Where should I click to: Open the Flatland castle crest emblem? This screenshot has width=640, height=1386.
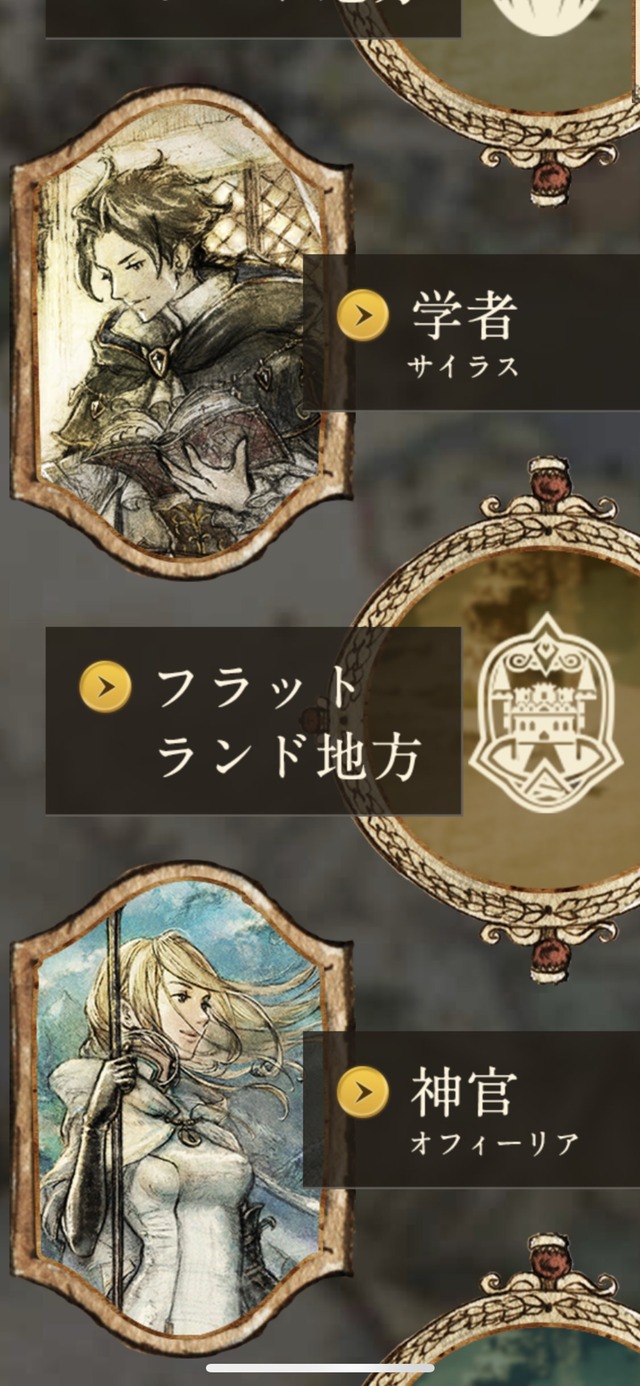point(545,713)
